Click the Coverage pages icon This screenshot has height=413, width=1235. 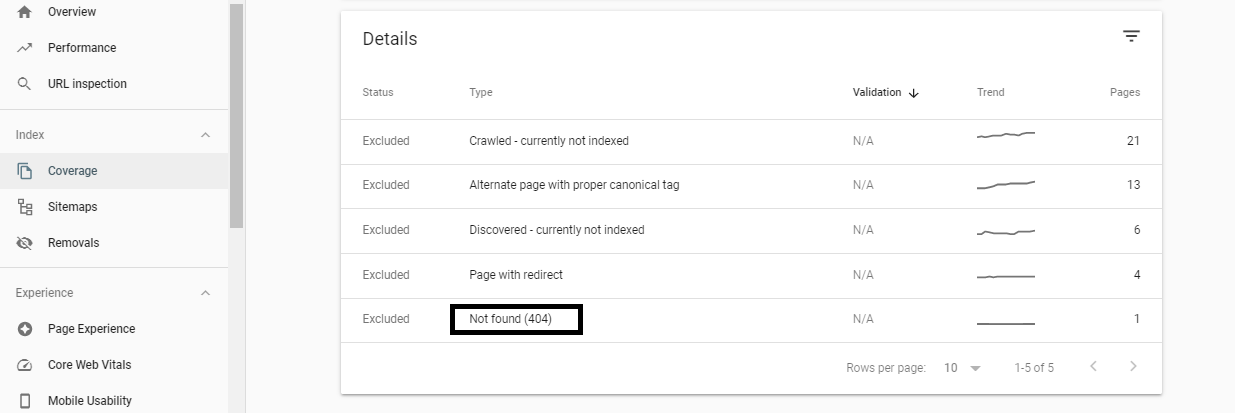tap(25, 171)
